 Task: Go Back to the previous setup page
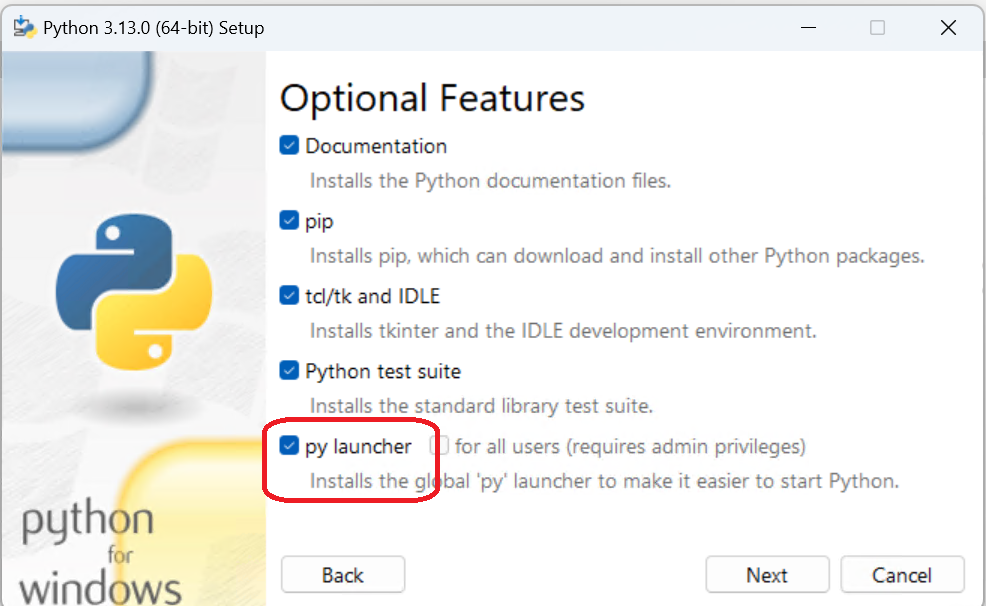pyautogui.click(x=343, y=575)
